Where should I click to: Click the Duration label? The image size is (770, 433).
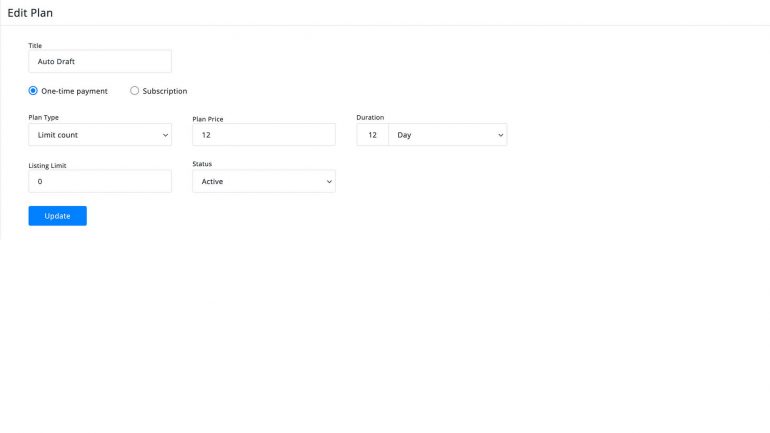point(370,117)
